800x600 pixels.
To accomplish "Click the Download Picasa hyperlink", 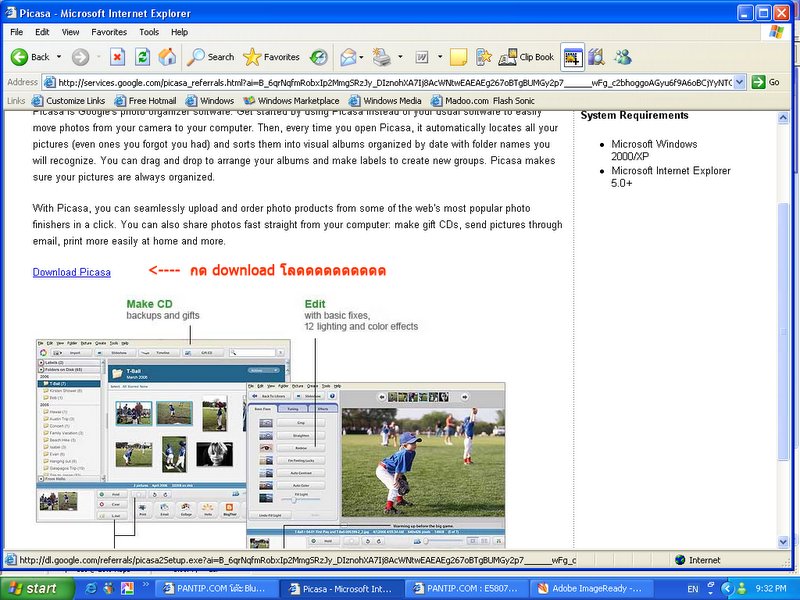I will click(71, 272).
